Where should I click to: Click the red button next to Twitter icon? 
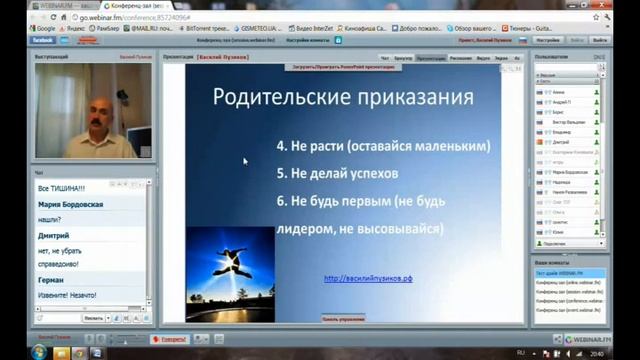(87, 40)
